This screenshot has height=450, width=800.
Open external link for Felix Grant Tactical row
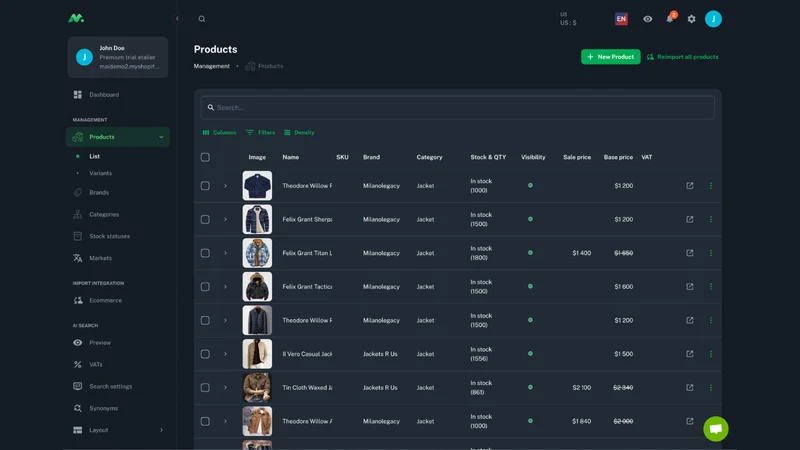click(x=689, y=287)
